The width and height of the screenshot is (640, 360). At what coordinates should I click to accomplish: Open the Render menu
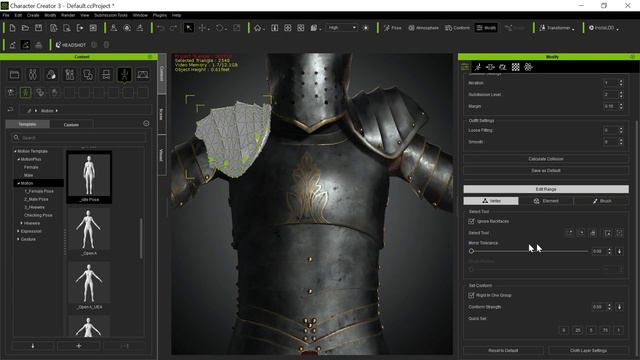coord(68,15)
